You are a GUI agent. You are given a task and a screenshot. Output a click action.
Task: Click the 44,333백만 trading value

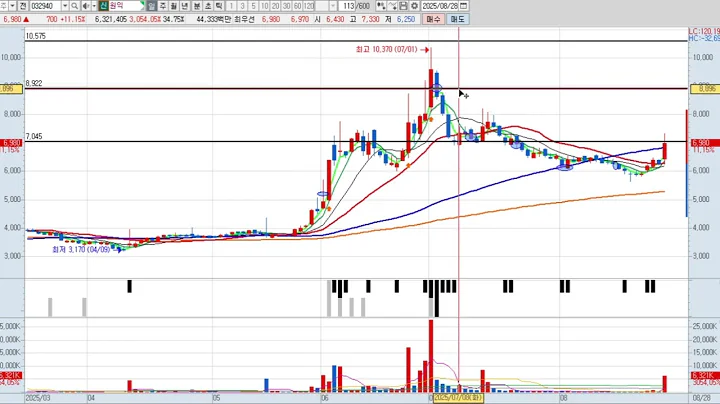click(214, 19)
